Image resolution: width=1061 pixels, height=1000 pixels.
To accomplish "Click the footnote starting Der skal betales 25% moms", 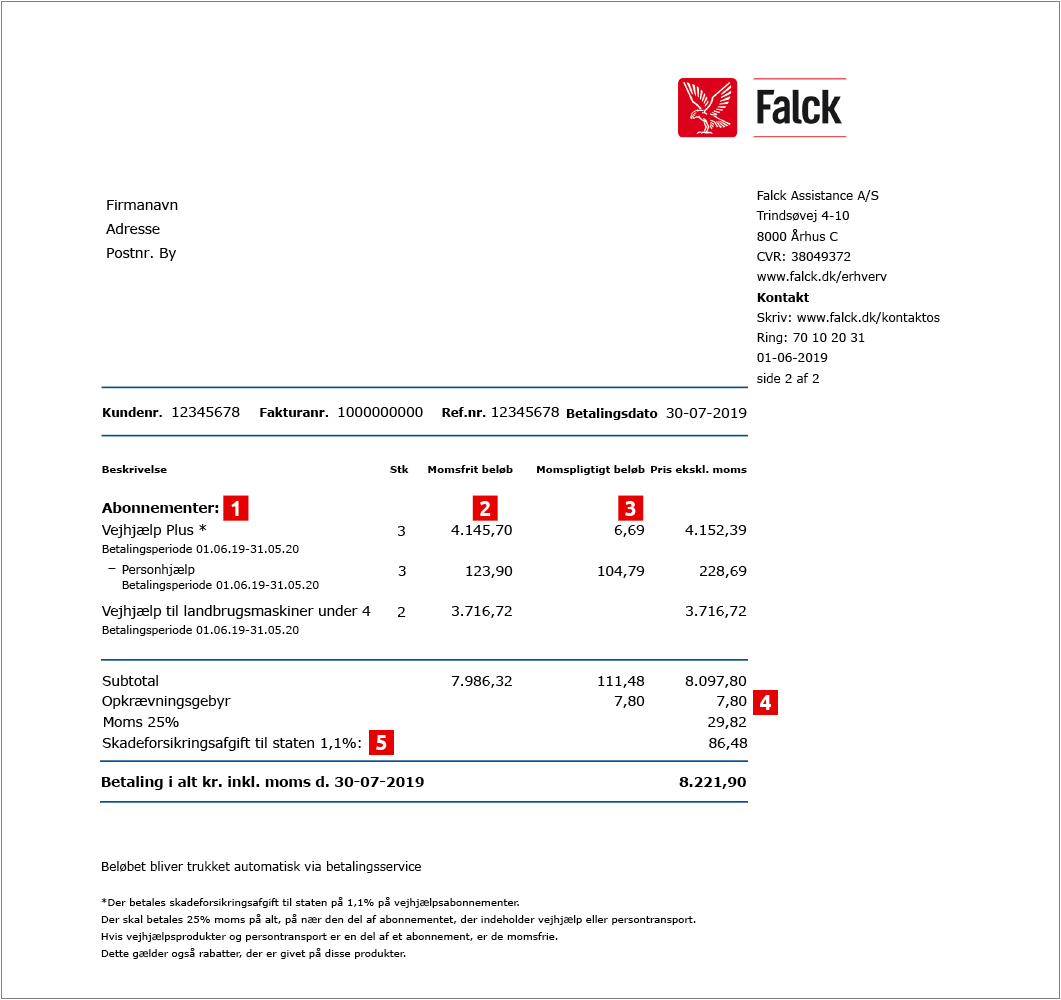I will (x=399, y=919).
